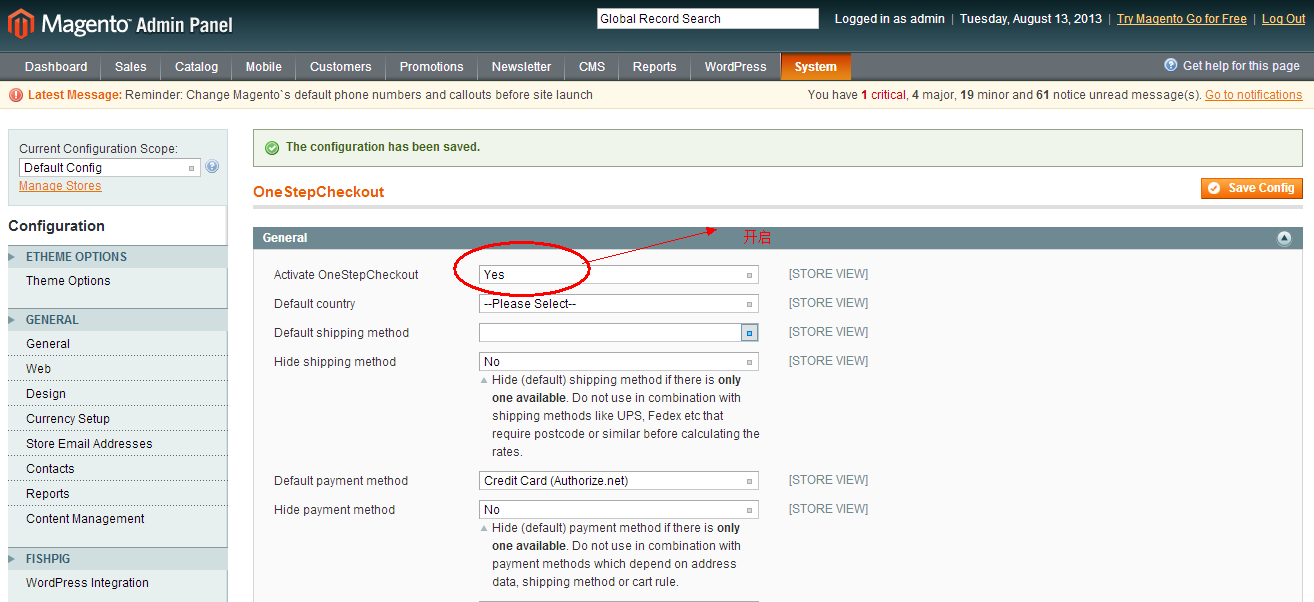The height and width of the screenshot is (602, 1314).
Task: Click the 'Activate OneStepCheckout' label
Action: click(x=346, y=275)
